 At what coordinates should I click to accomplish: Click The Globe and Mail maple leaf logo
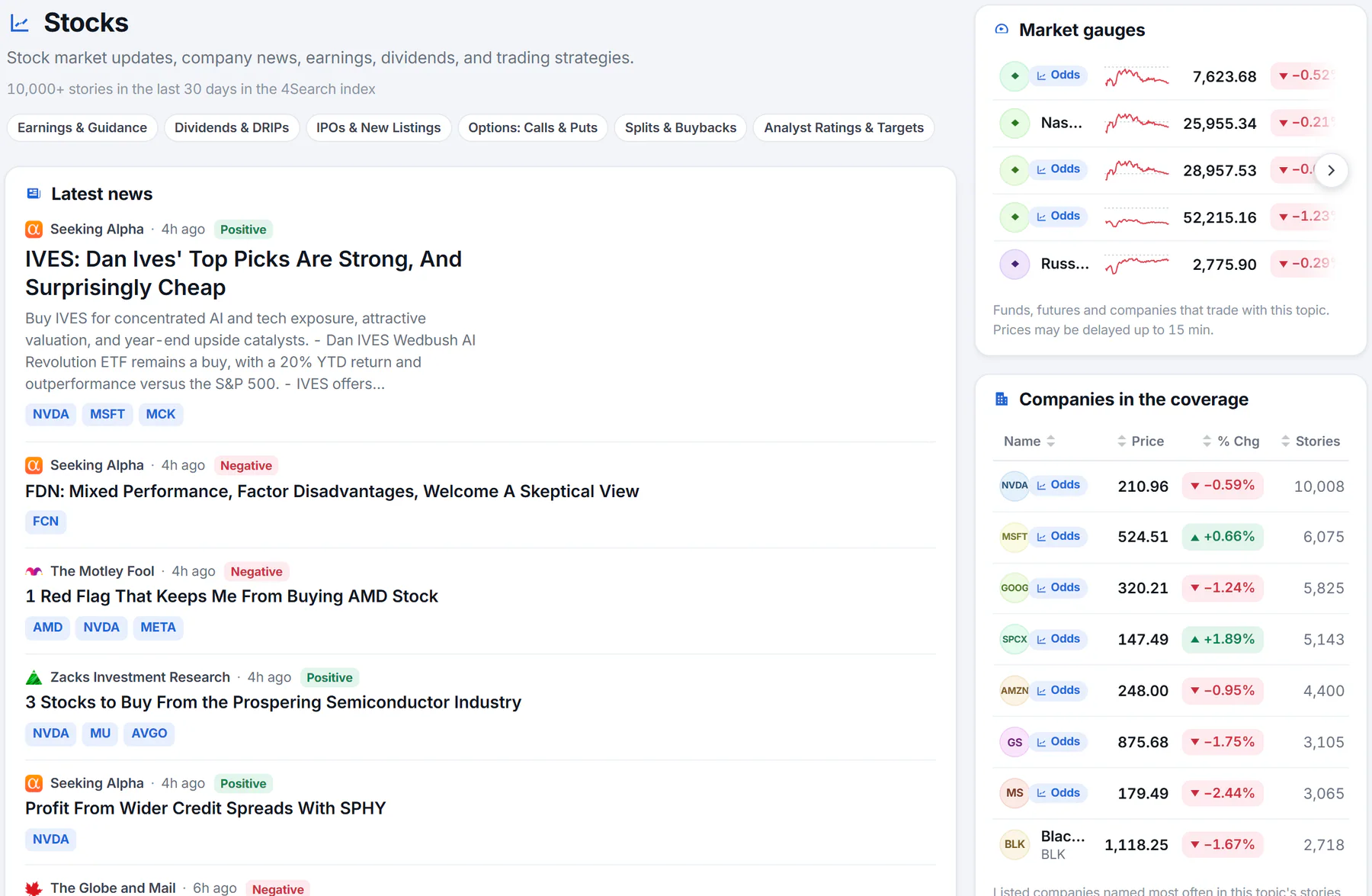click(x=34, y=888)
